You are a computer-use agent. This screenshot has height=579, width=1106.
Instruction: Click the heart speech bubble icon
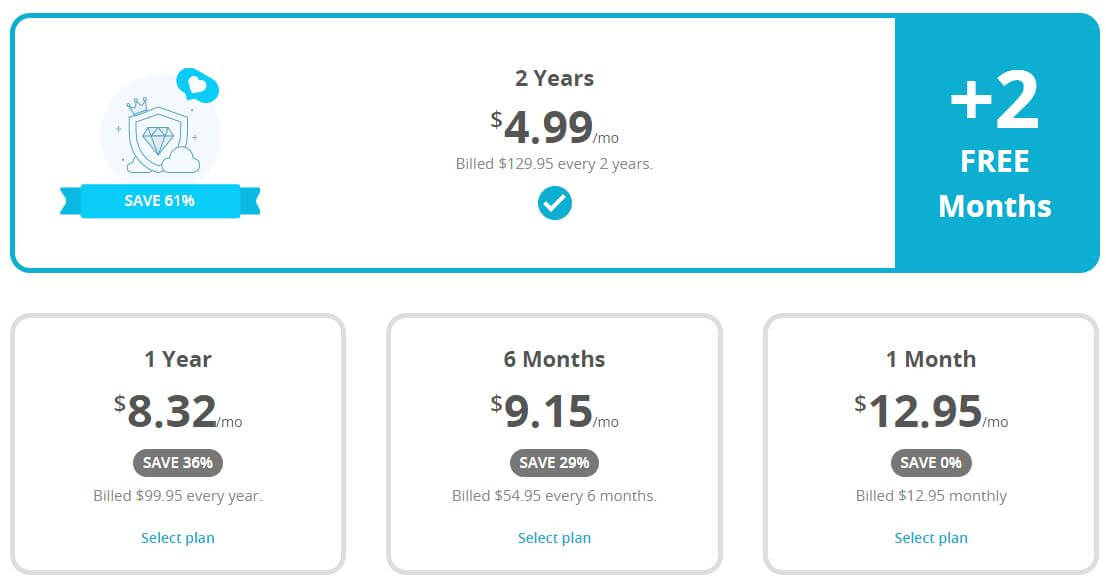click(198, 85)
